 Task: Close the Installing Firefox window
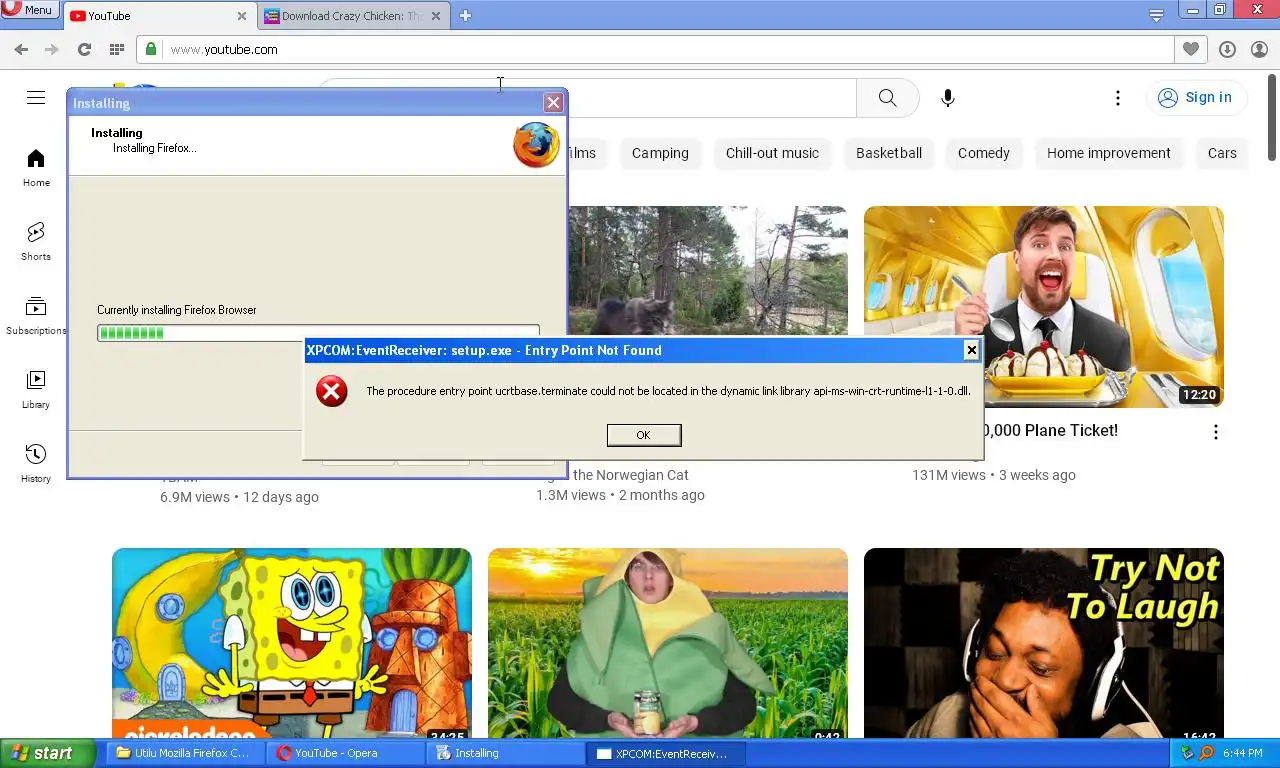553,103
